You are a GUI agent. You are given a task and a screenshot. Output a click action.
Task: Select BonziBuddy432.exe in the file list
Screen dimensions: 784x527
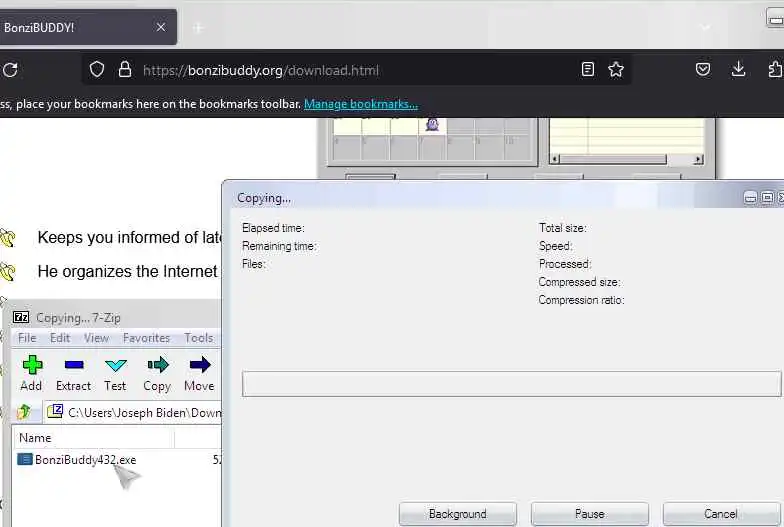pos(76,460)
